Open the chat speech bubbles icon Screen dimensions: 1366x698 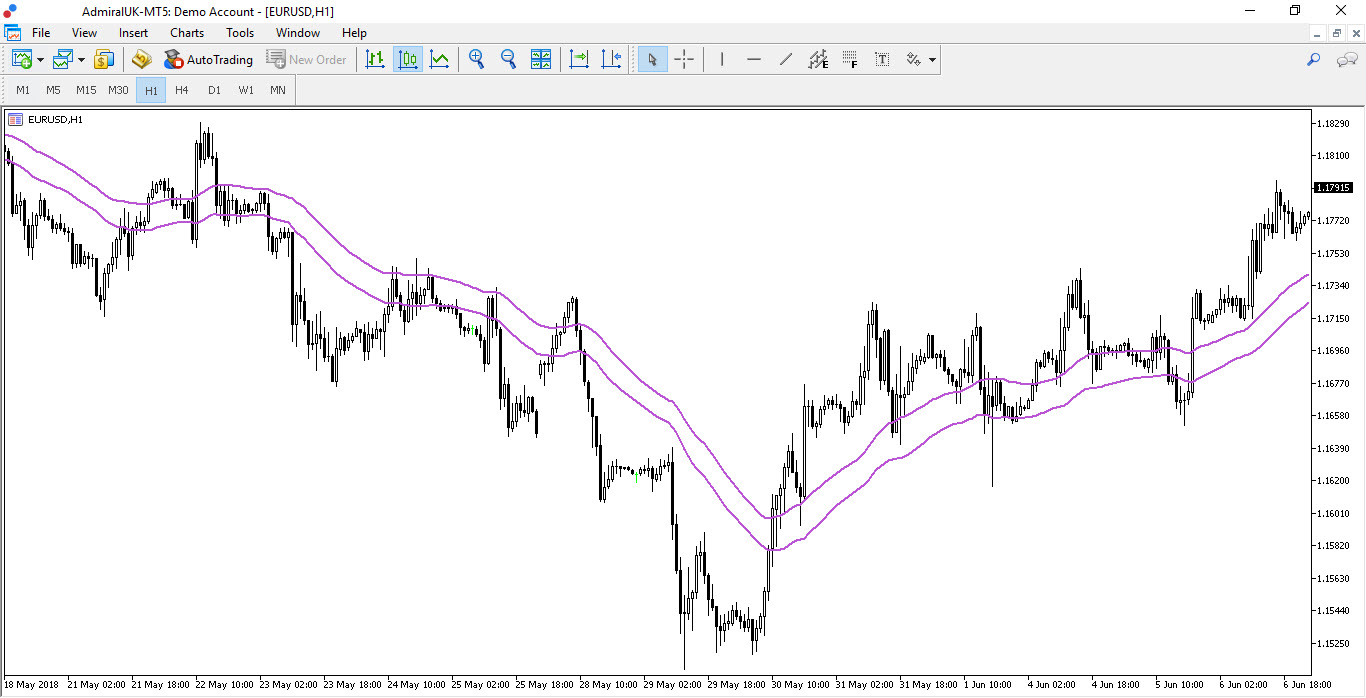pyautogui.click(x=1346, y=59)
